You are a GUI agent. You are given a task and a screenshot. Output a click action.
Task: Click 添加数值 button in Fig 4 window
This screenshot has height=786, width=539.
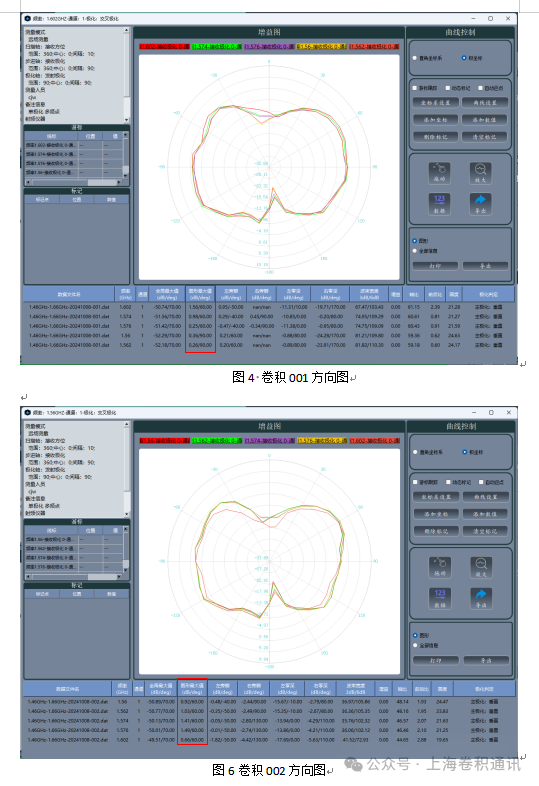coord(484,120)
